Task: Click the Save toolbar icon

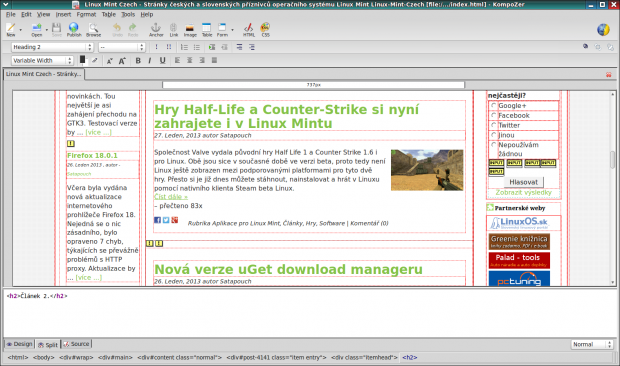Action: point(57,30)
